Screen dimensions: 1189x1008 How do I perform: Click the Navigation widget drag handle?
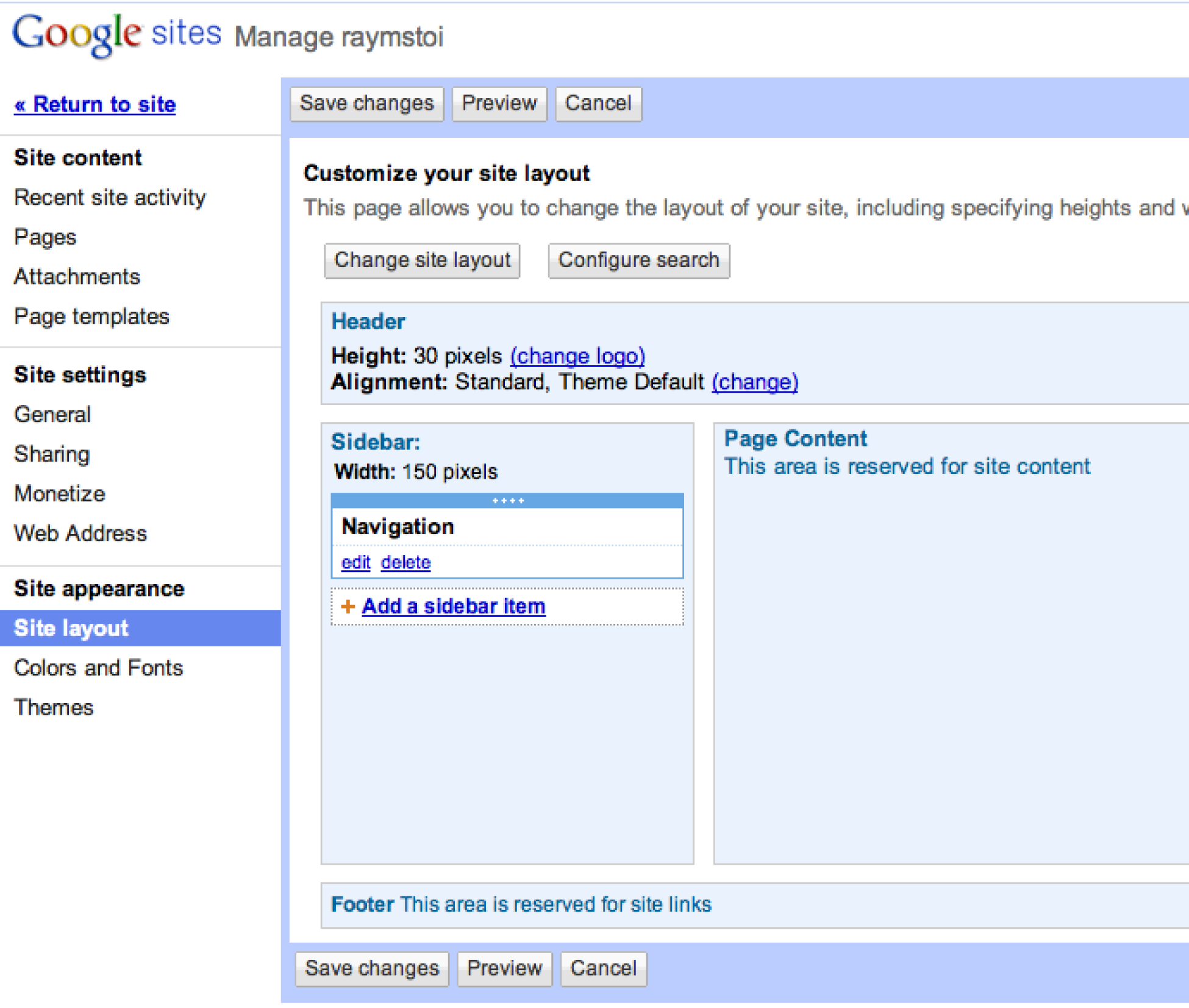click(x=507, y=501)
